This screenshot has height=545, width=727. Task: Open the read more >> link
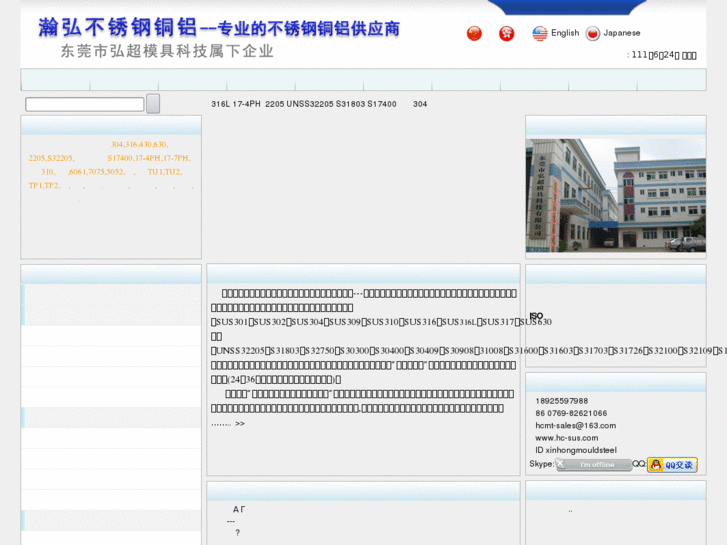(240, 423)
